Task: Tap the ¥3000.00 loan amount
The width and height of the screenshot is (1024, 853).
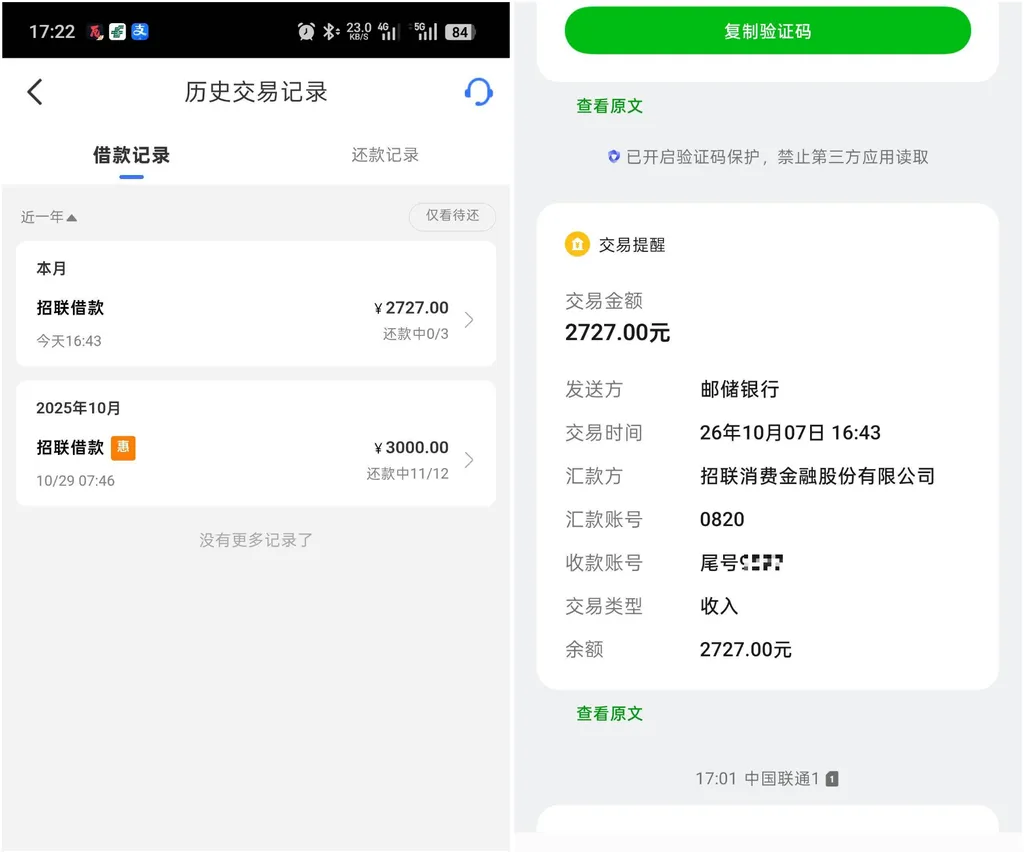Action: click(x=411, y=447)
